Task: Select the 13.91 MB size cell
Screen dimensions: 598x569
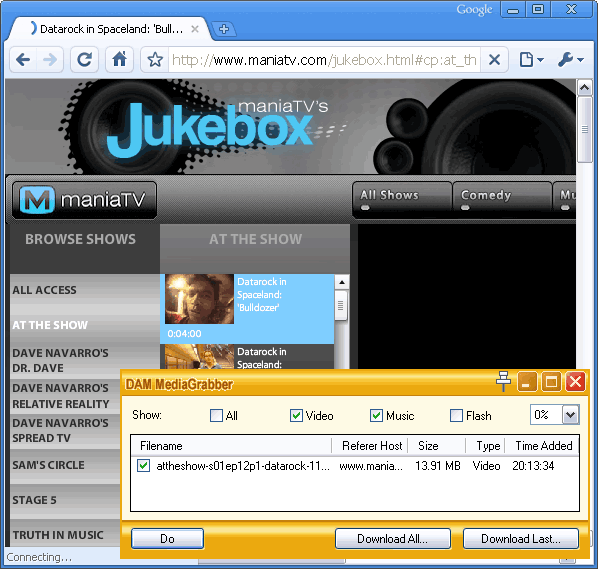Action: [437, 466]
